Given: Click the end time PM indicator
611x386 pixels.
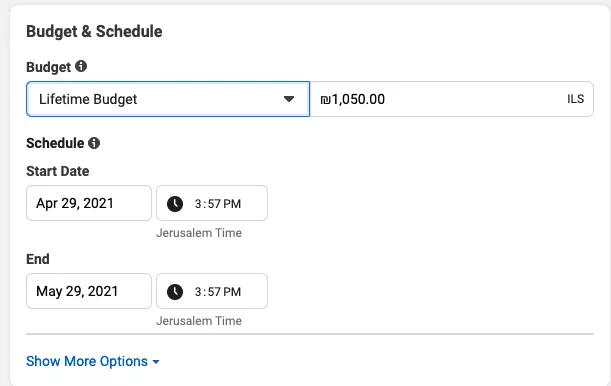Looking at the screenshot, I should [232, 292].
